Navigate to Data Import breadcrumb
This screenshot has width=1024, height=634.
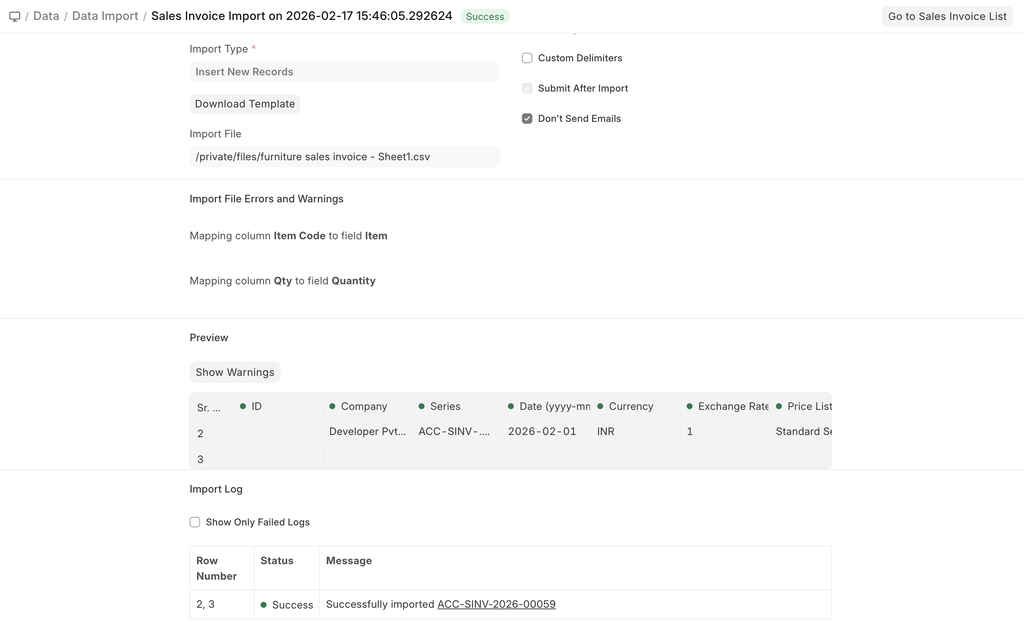[105, 17]
